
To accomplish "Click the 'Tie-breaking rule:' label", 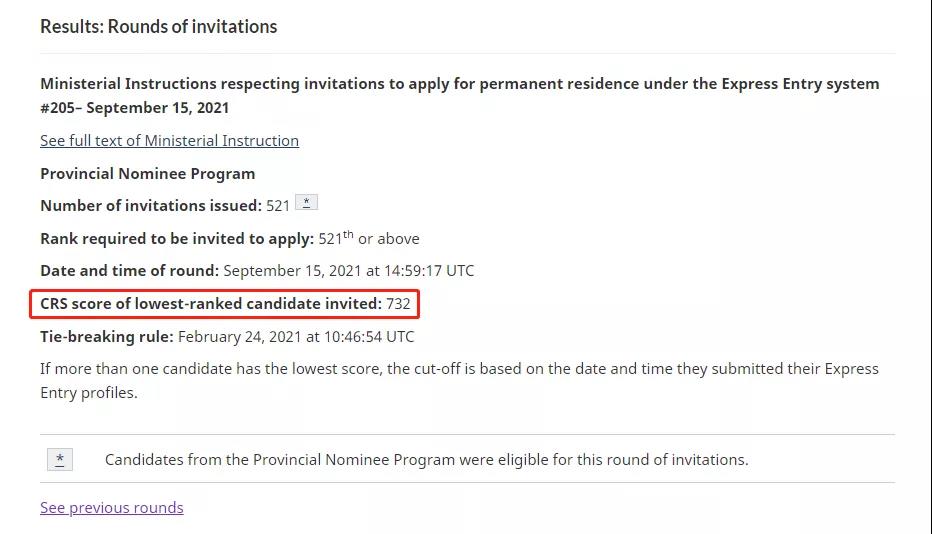I will (107, 337).
